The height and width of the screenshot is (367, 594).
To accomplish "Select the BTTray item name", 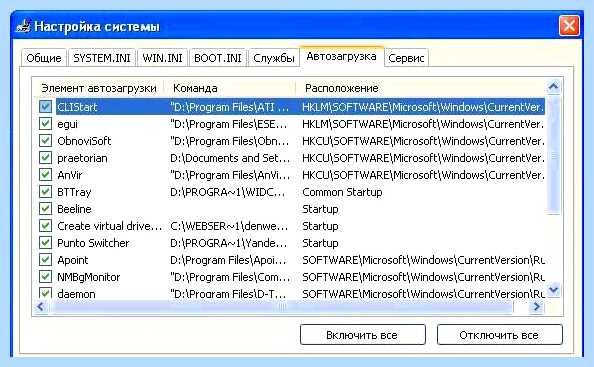I will [x=74, y=192].
